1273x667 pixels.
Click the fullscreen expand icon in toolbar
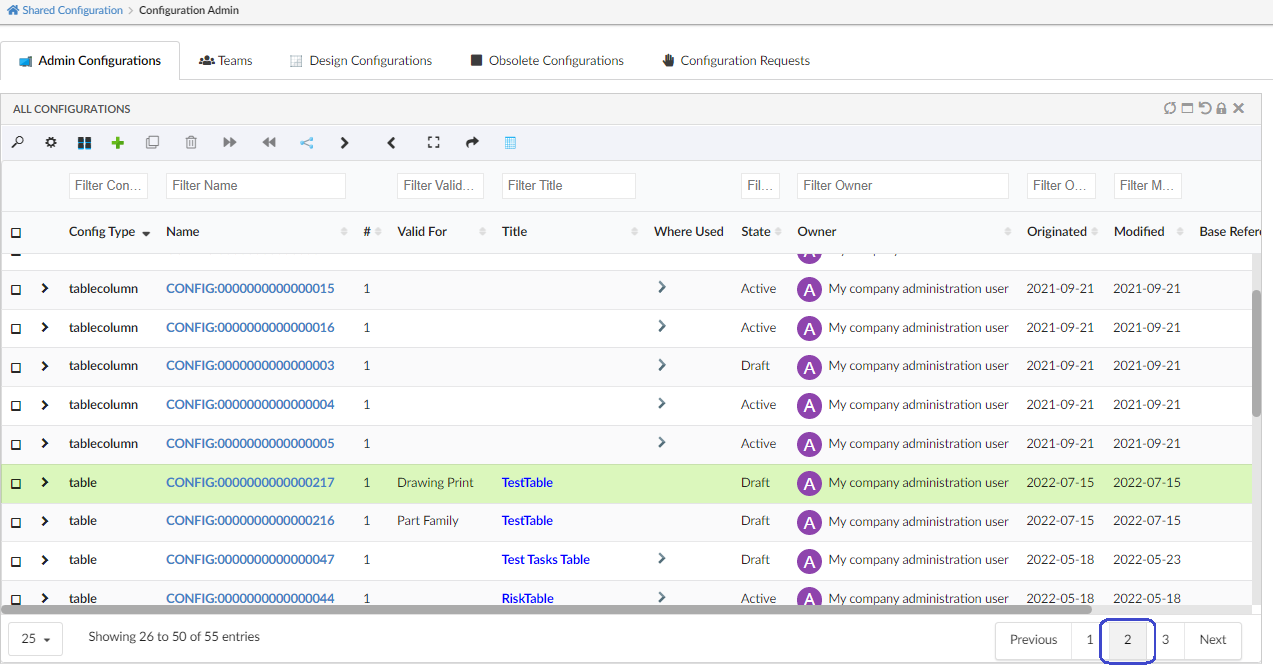[433, 143]
